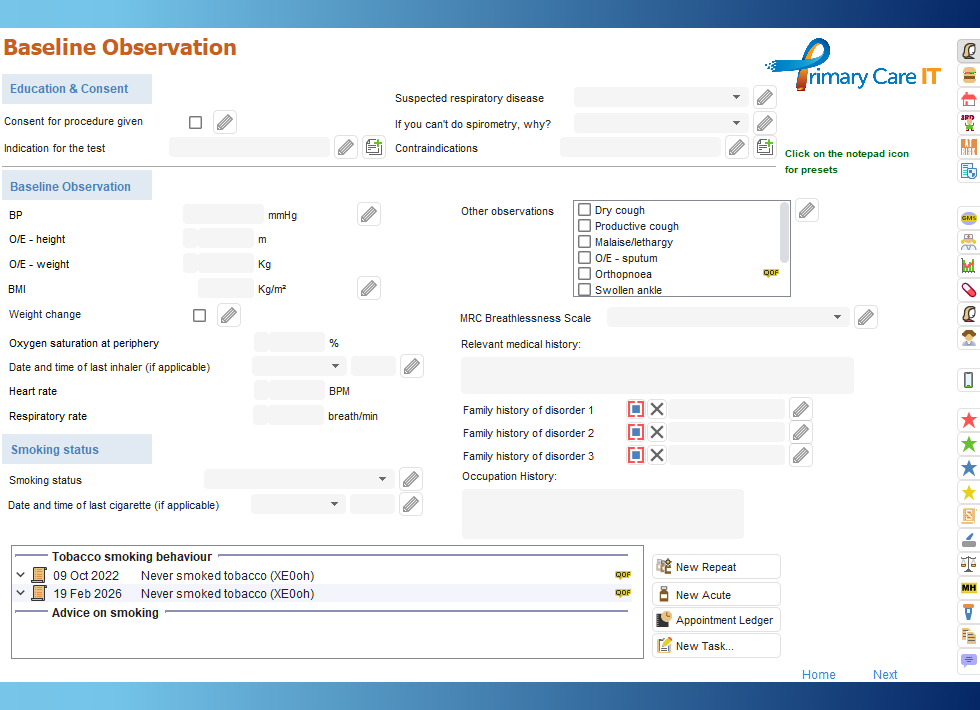This screenshot has width=980, height=710.
Task: Tick the Consent for procedure given checkbox
Action: pyautogui.click(x=195, y=122)
